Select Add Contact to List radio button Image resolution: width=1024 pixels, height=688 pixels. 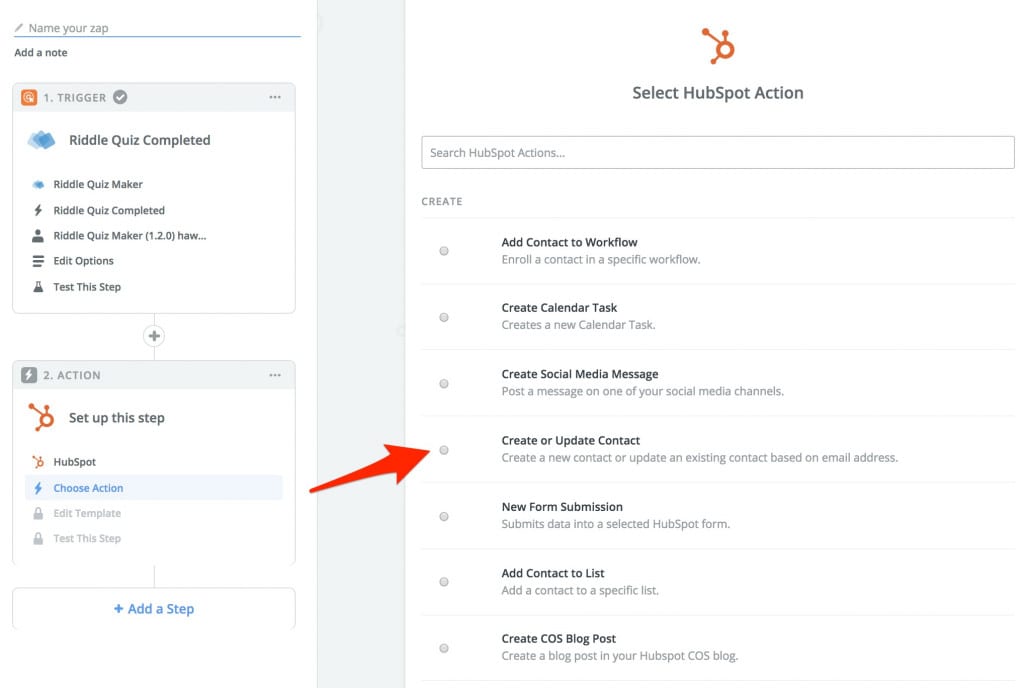click(444, 582)
